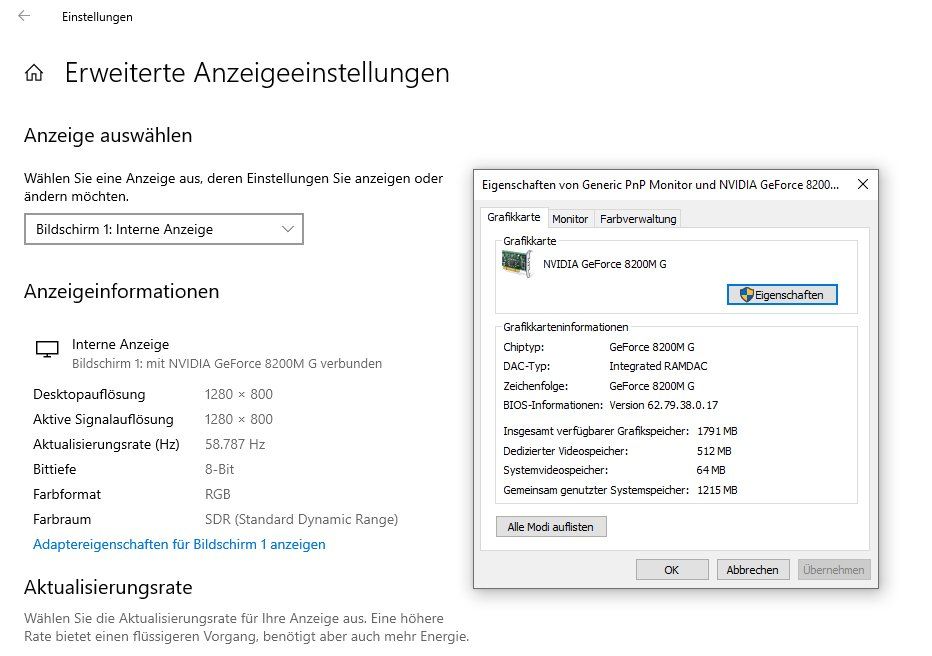The height and width of the screenshot is (656, 932).
Task: Click the Bittiefe value 8-Bit
Action: [219, 469]
